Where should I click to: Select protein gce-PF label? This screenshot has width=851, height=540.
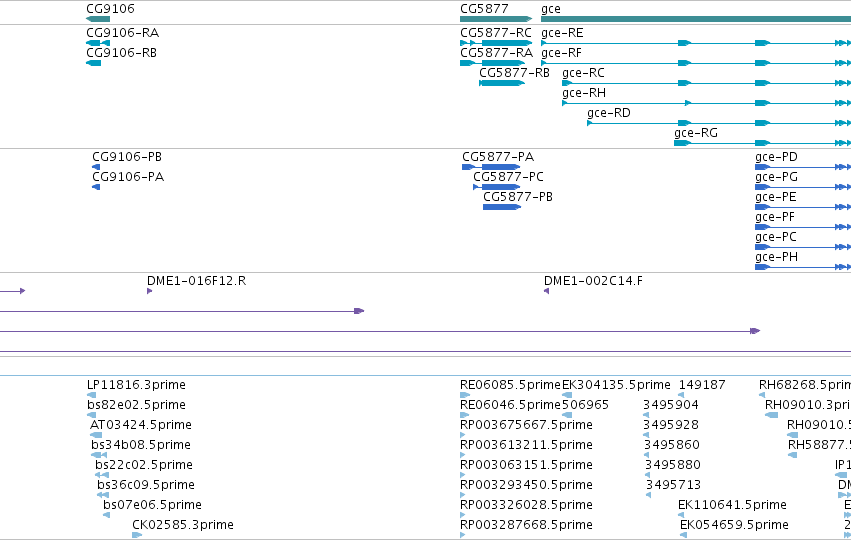pyautogui.click(x=774, y=217)
